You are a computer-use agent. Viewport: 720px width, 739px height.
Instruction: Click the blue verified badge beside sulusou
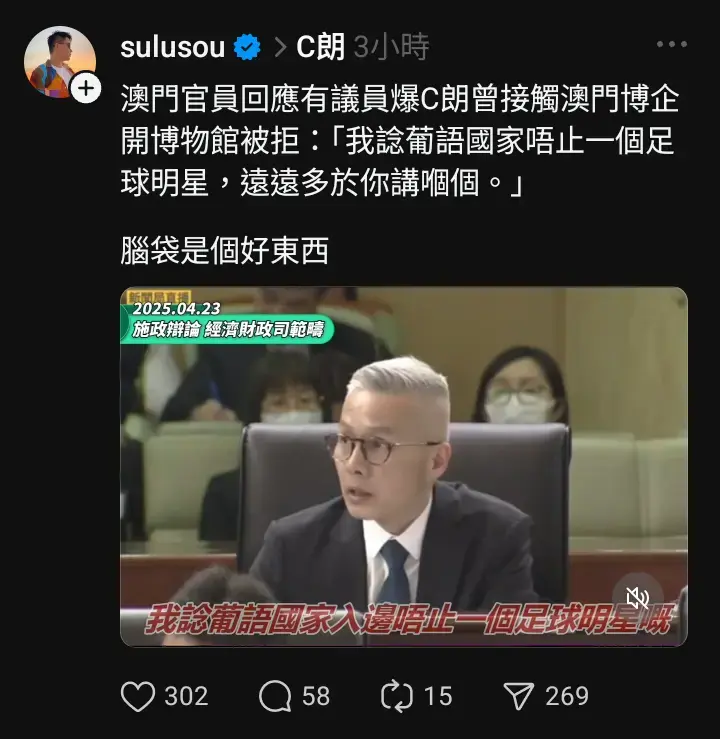click(247, 47)
